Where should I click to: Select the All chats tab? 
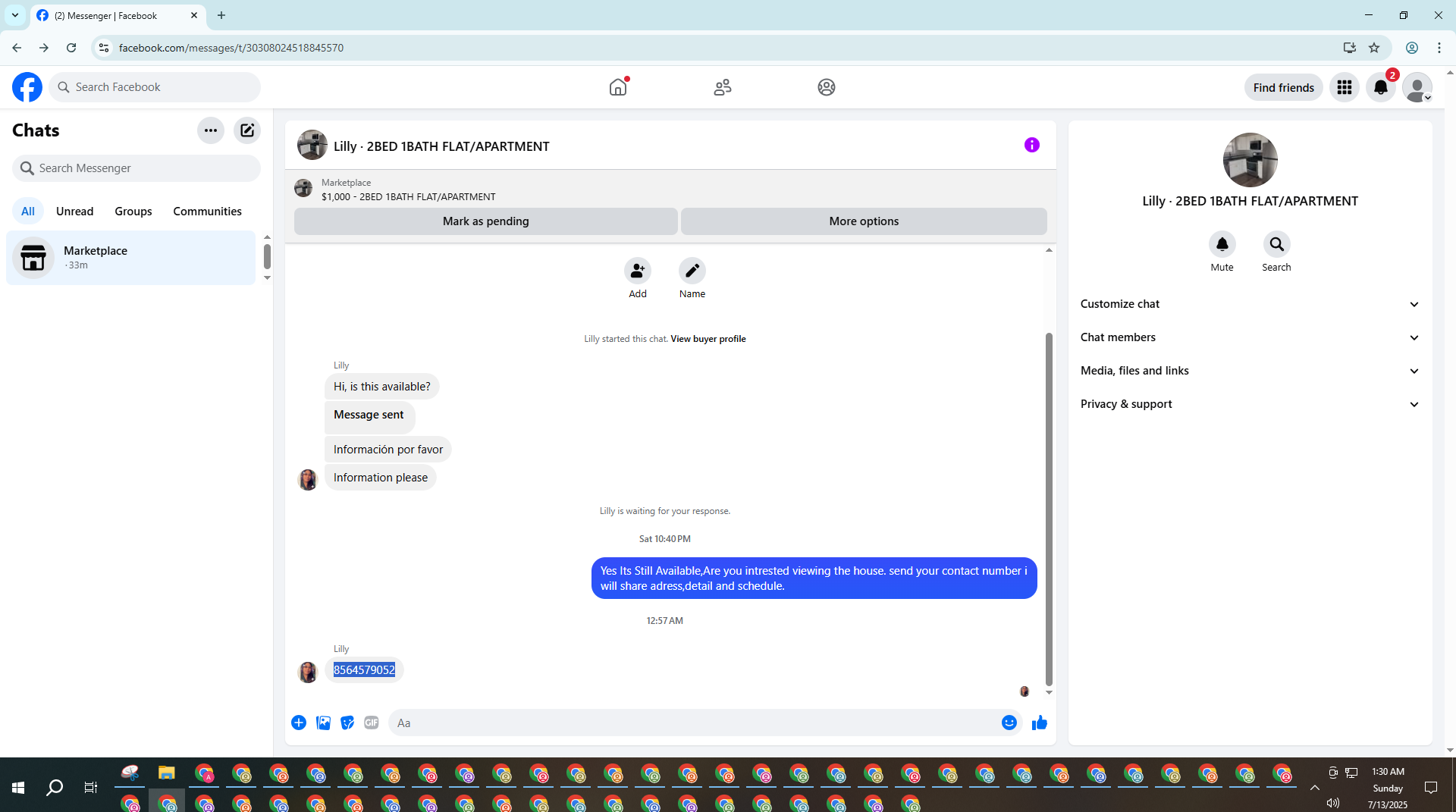pyautogui.click(x=28, y=212)
